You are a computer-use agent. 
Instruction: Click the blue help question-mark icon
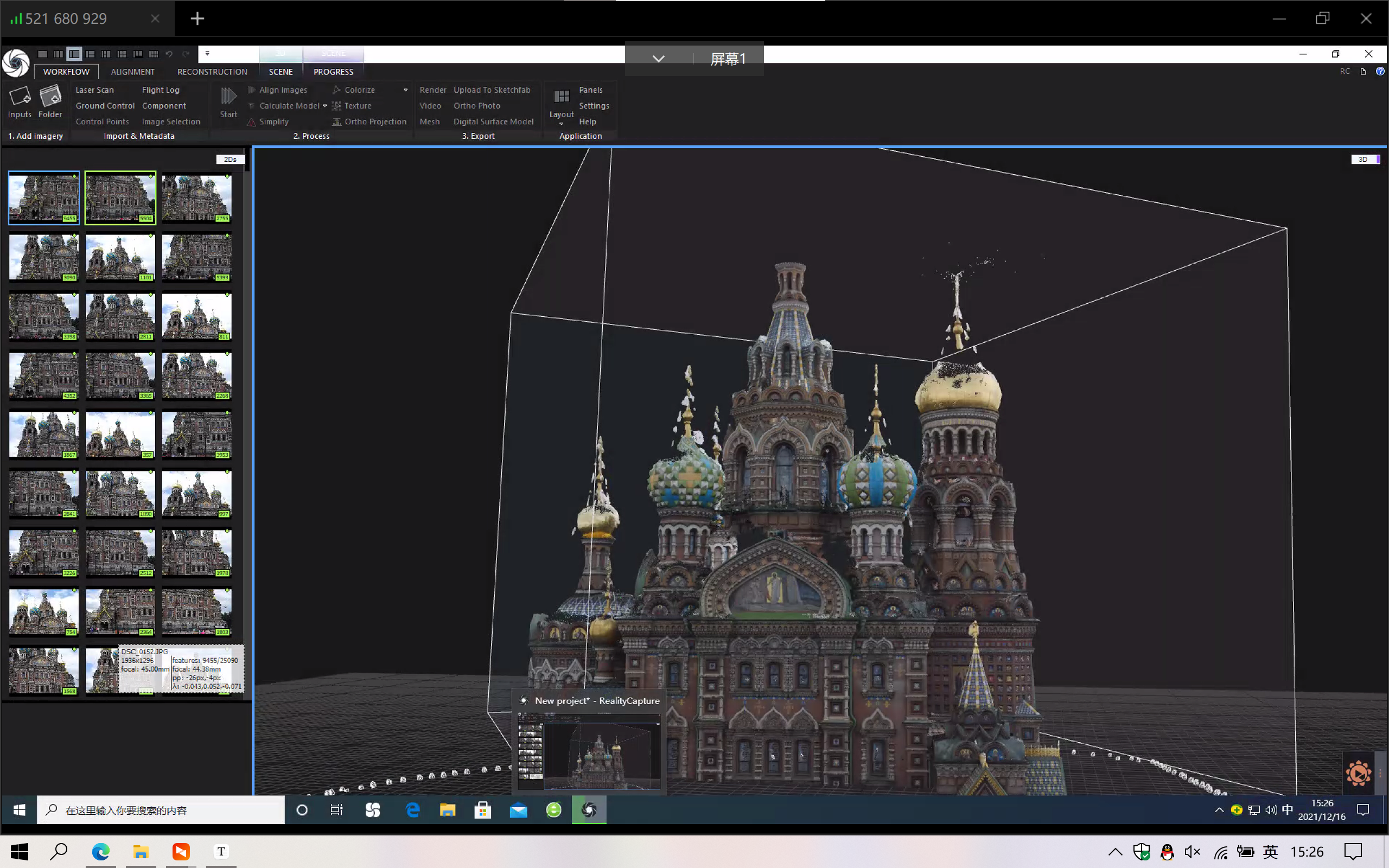tap(1380, 71)
